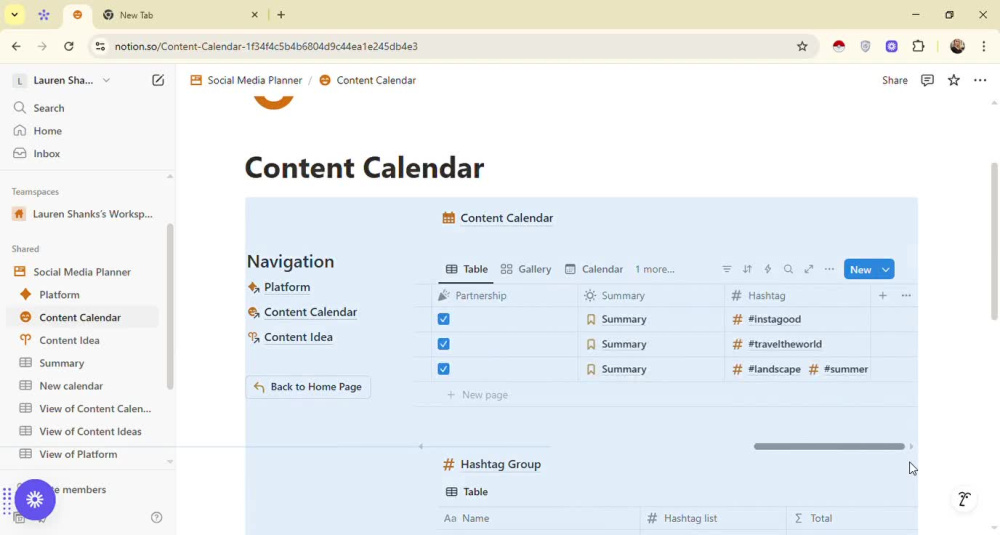
Task: Open a new browser tab
Action: pyautogui.click(x=281, y=15)
